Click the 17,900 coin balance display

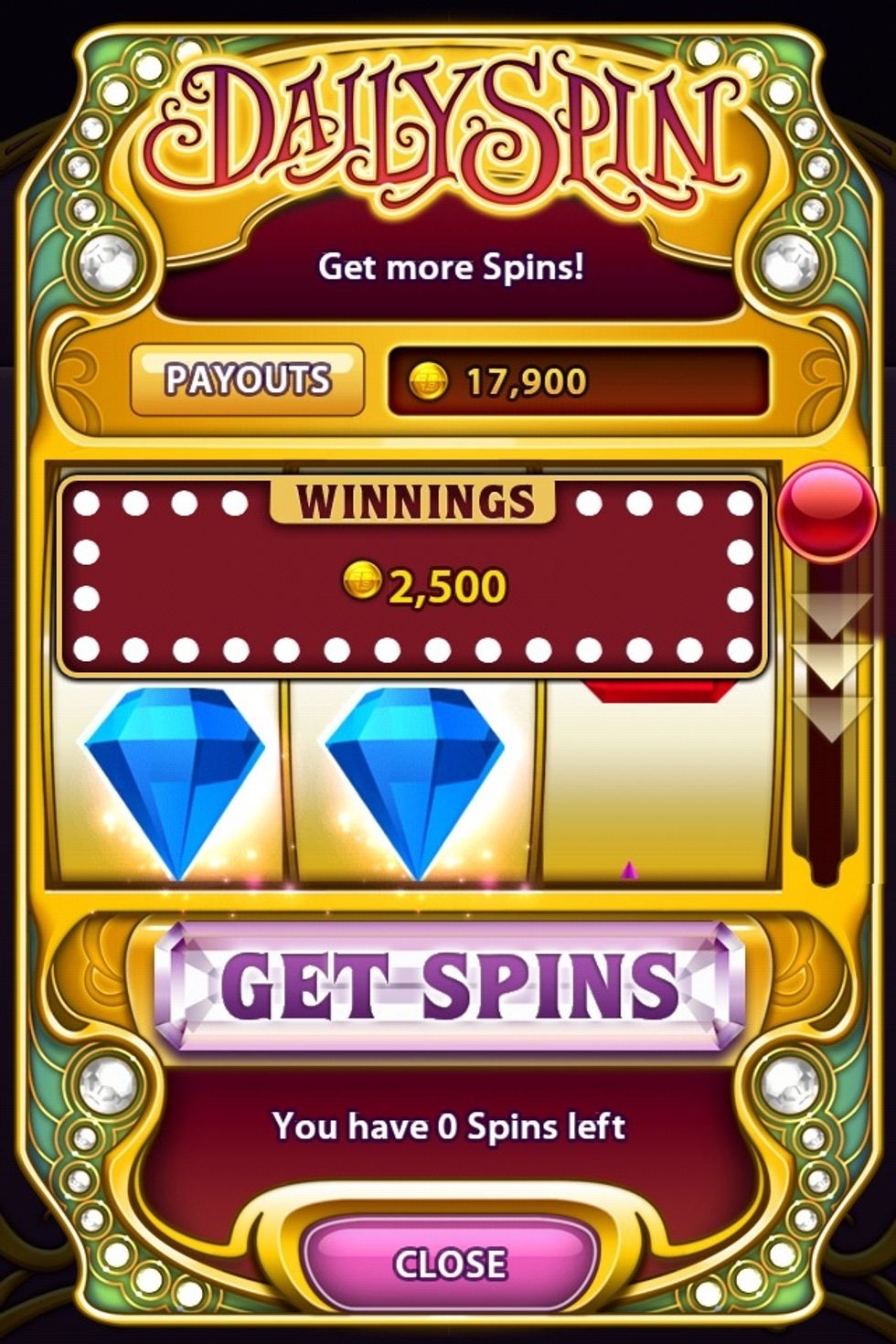pos(579,380)
